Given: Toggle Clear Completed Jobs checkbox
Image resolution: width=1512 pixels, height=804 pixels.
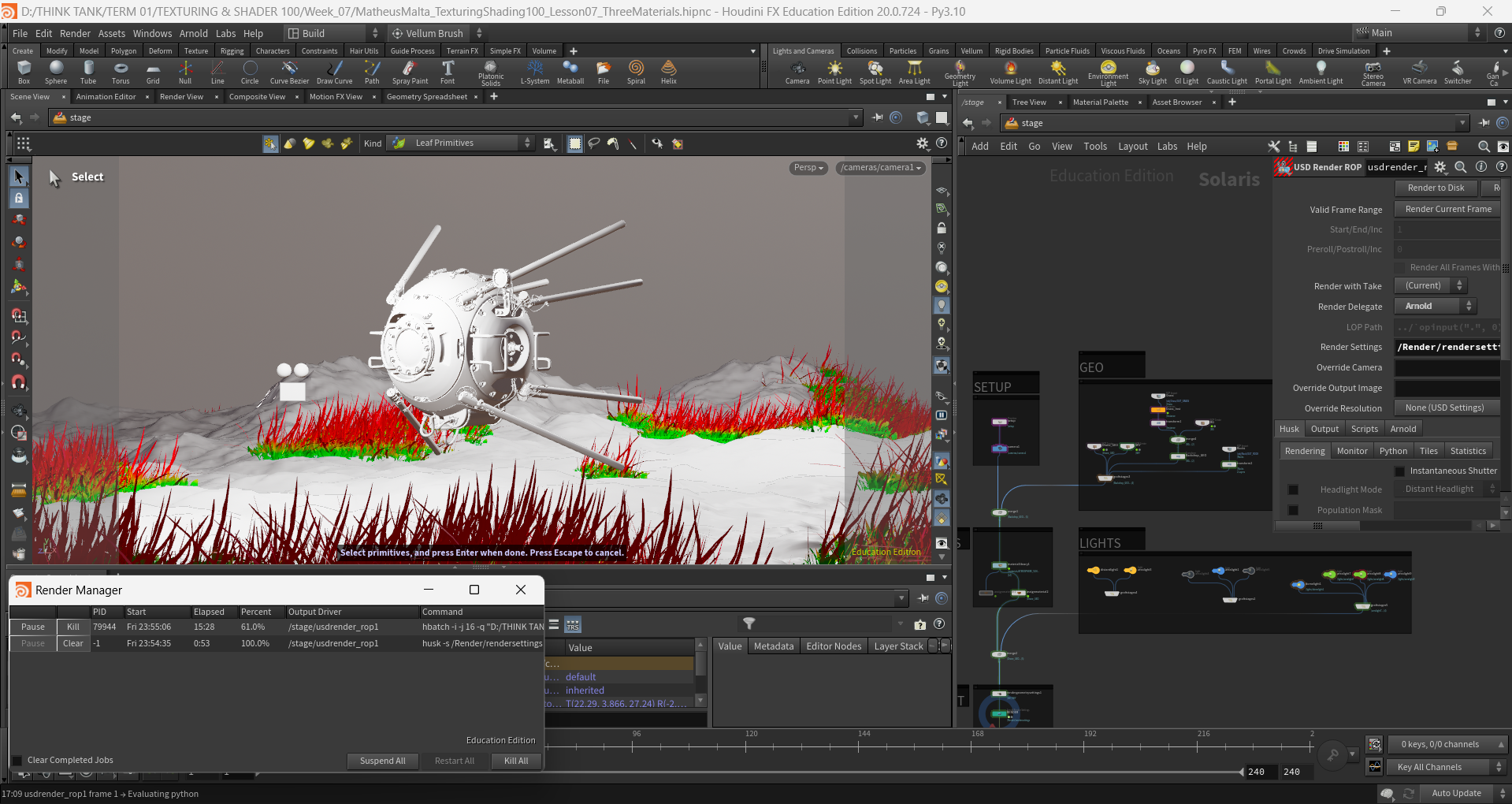Looking at the screenshot, I should tap(17, 760).
